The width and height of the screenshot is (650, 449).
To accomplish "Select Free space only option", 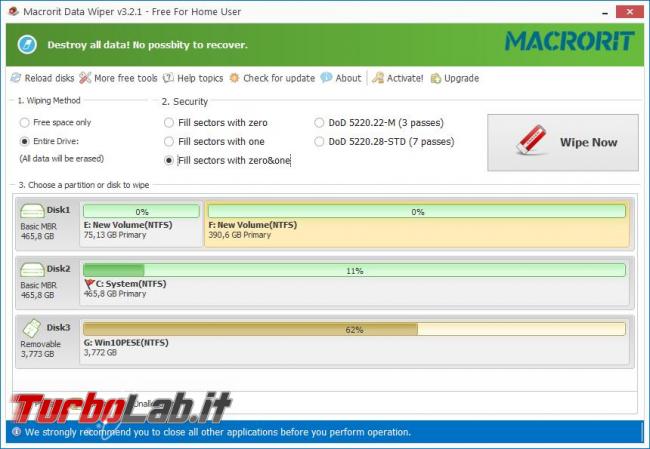I will pos(55,122).
